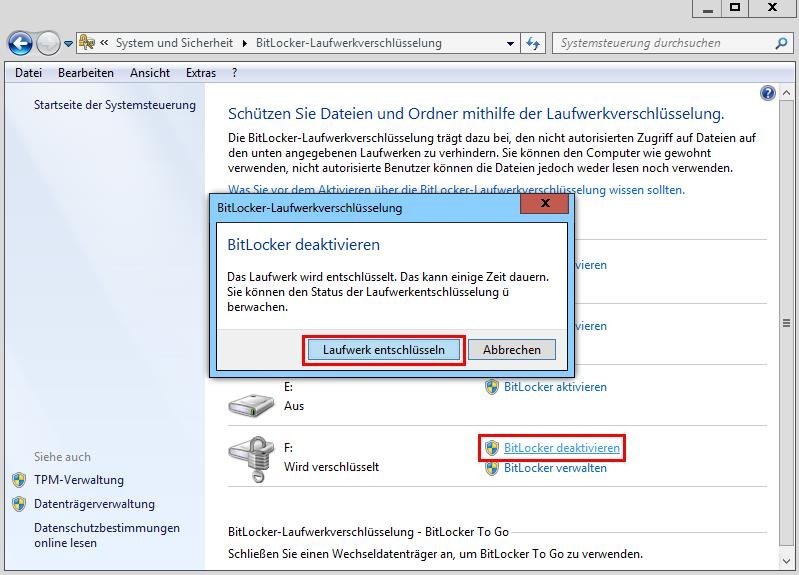Close the BitLocker dialog with the red X
Screen dimensions: 799x575
click(544, 203)
